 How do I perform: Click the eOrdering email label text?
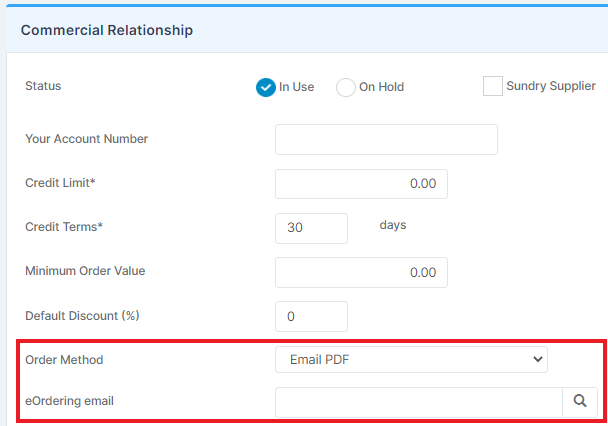[x=69, y=401]
